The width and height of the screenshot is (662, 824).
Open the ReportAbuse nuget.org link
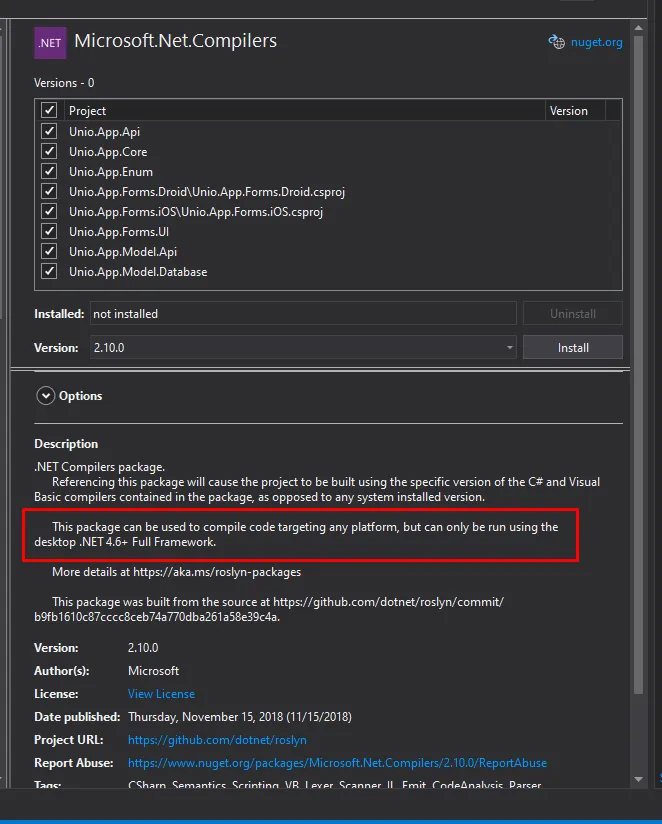coord(337,763)
